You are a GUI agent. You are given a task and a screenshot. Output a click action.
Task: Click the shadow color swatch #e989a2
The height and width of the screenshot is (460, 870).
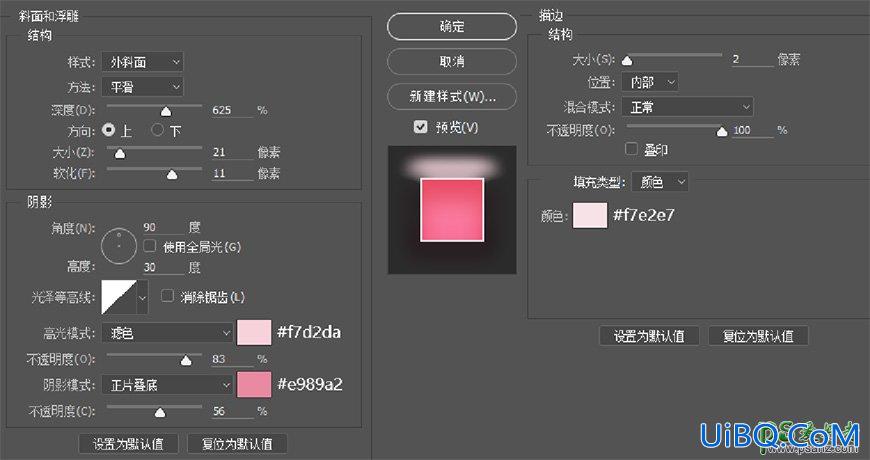click(254, 385)
